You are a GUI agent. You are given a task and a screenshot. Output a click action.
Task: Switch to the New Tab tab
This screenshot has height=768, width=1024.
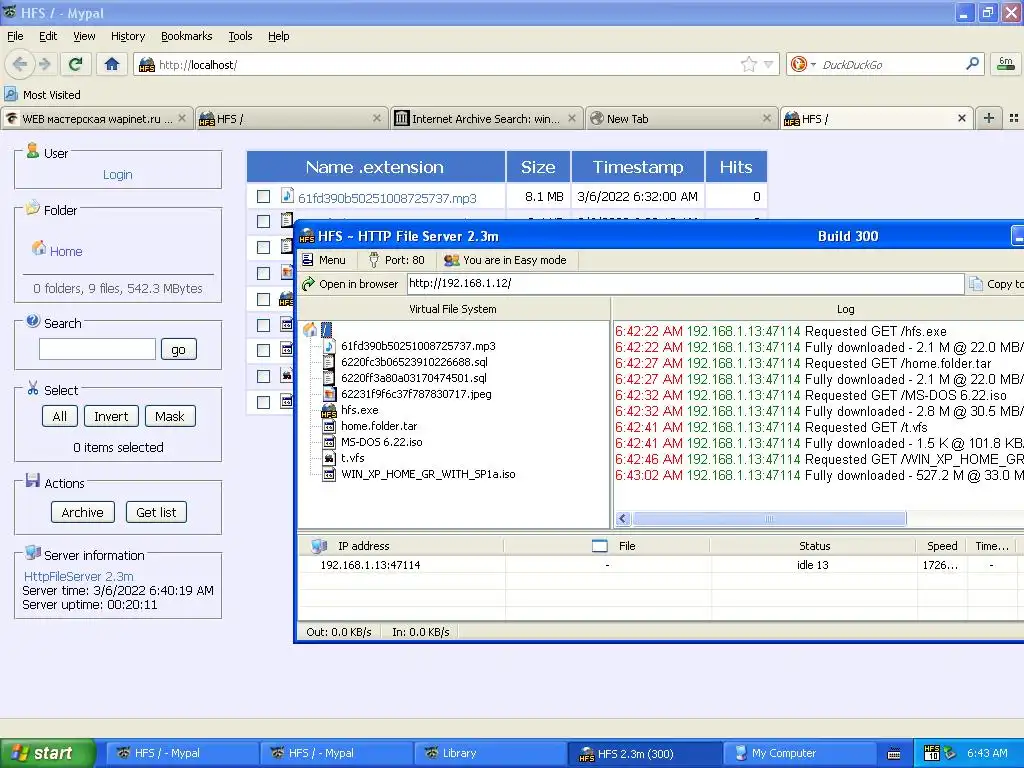(681, 119)
